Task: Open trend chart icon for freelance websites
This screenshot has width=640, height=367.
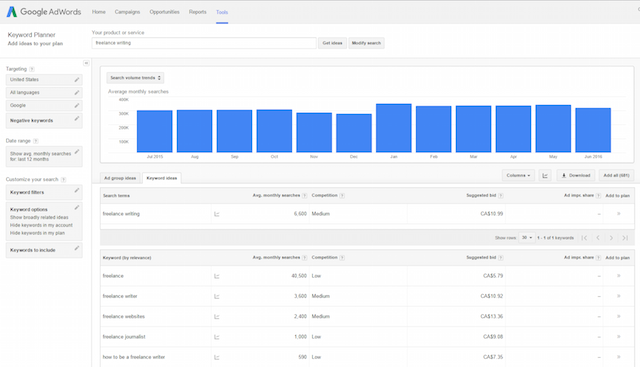Action: [217, 317]
